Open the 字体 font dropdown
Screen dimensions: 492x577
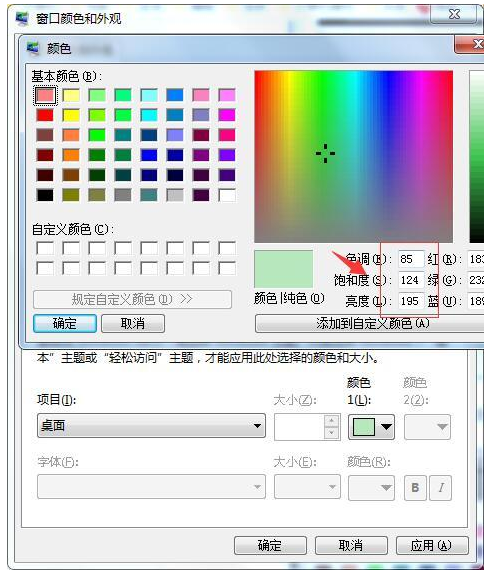(x=151, y=486)
